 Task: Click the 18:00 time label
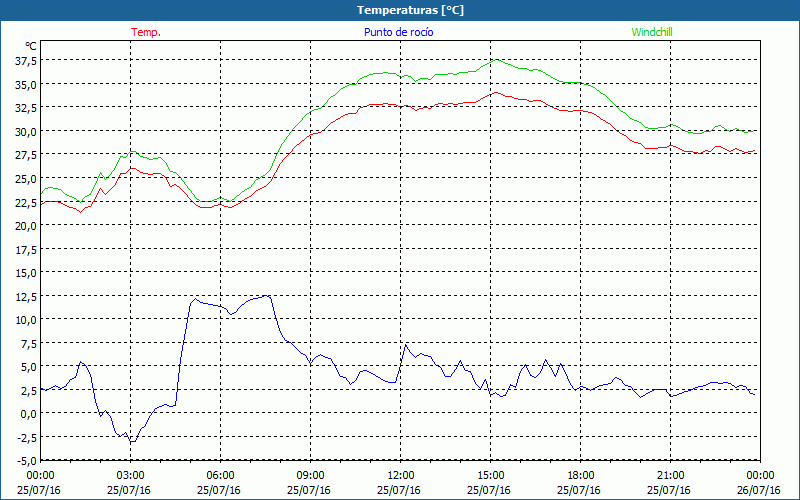(581, 476)
